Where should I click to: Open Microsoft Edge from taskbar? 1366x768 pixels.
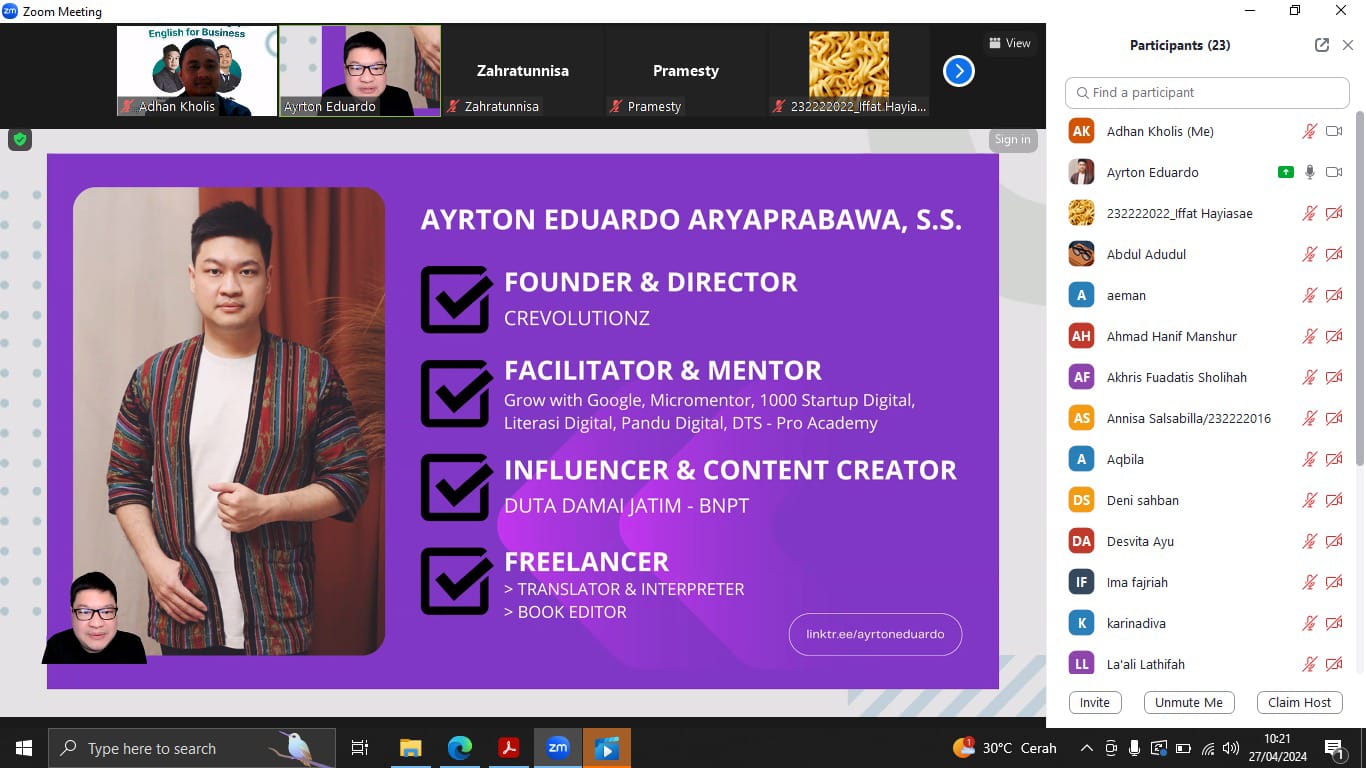(459, 748)
